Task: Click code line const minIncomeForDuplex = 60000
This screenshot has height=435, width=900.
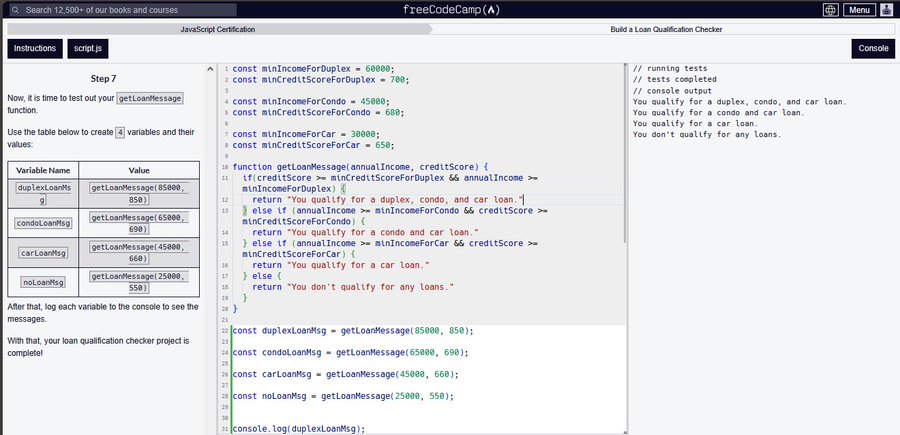Action: tap(313, 69)
